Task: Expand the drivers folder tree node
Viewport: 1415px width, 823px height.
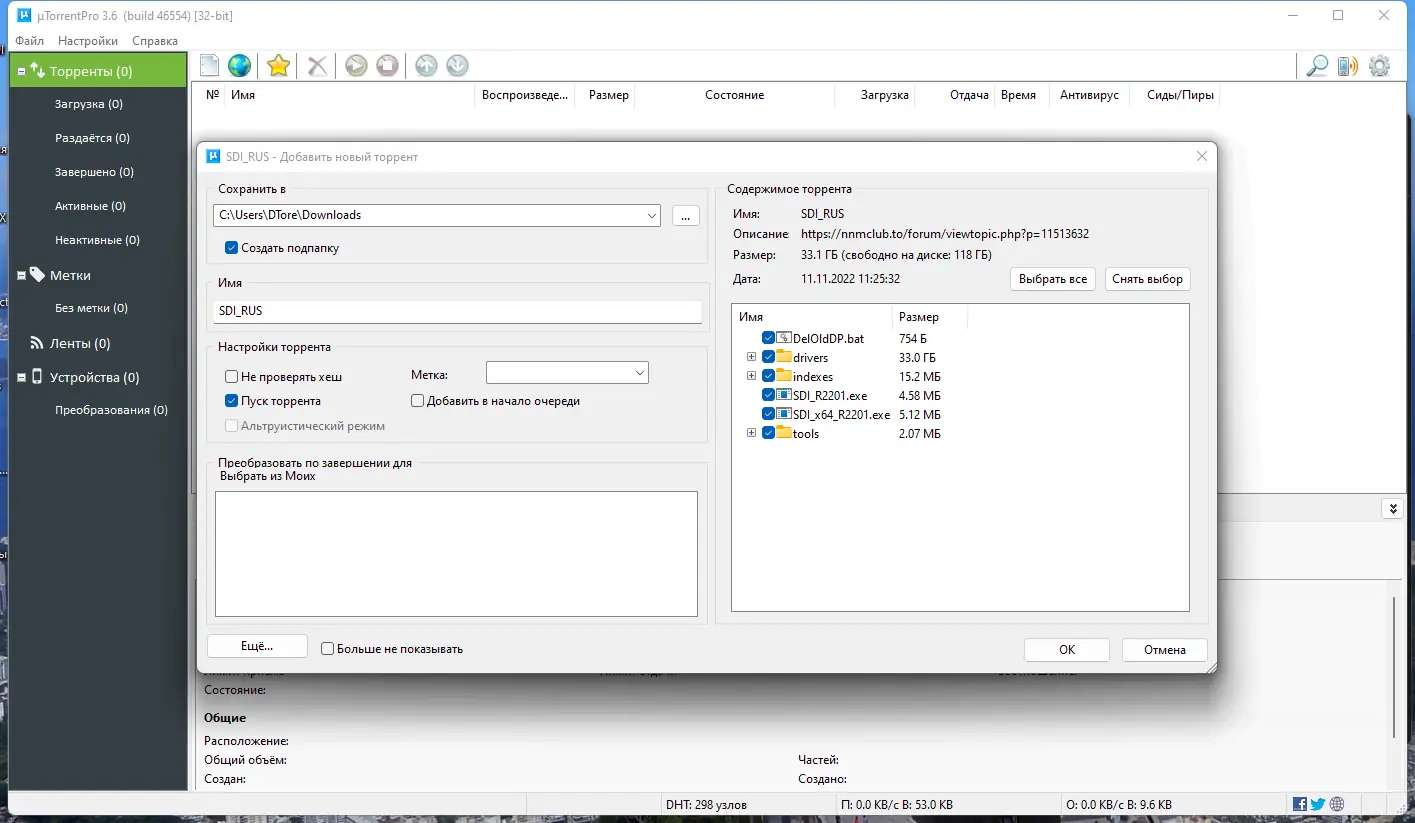Action: pos(751,357)
